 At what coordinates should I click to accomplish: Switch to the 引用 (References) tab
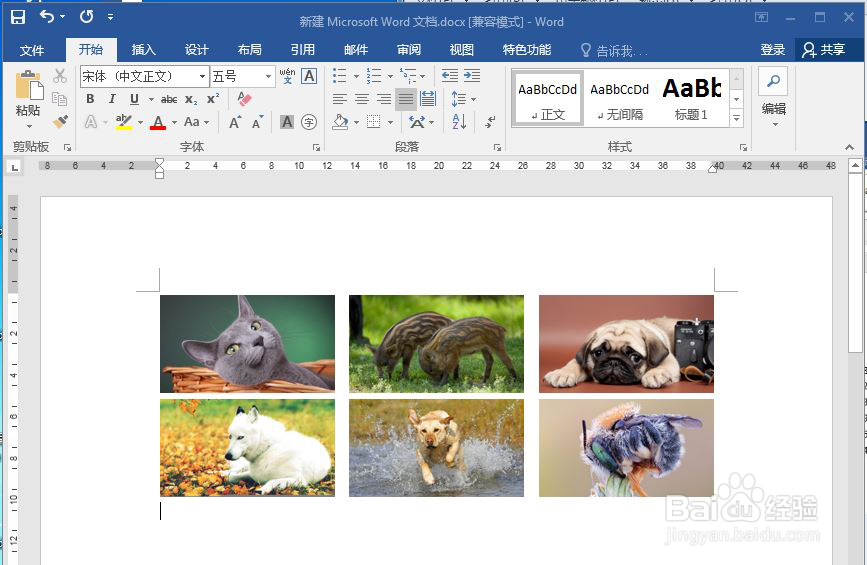(303, 50)
